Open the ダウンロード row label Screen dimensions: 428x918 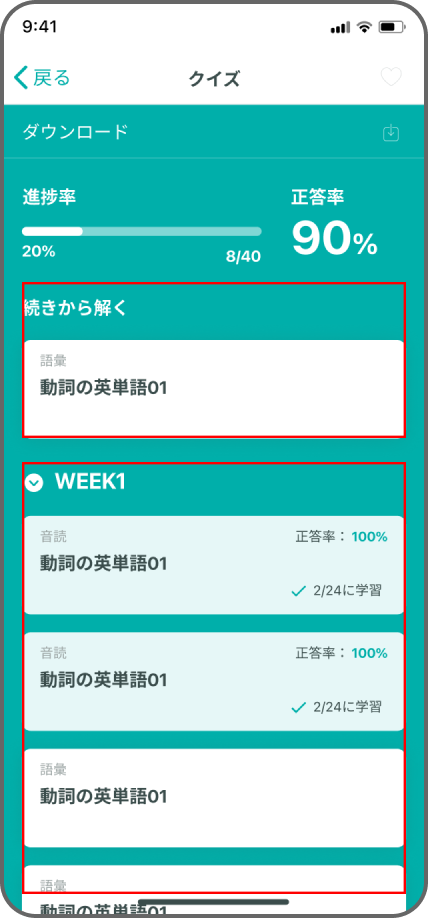[75, 132]
